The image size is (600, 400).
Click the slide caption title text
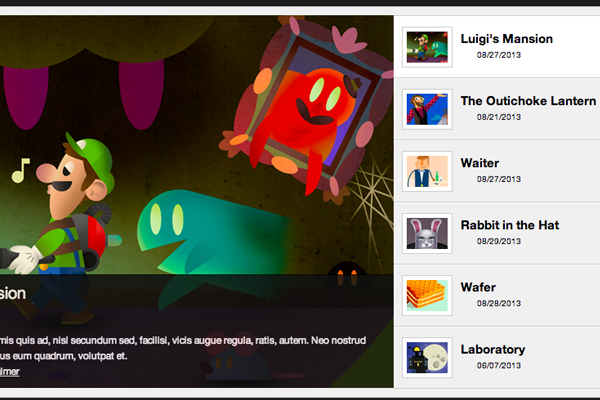tap(13, 294)
